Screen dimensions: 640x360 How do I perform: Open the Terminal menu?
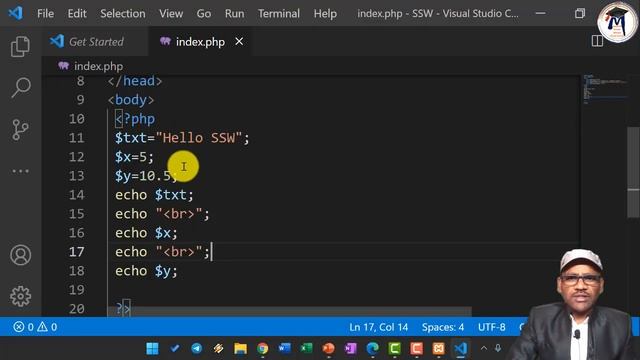279,13
